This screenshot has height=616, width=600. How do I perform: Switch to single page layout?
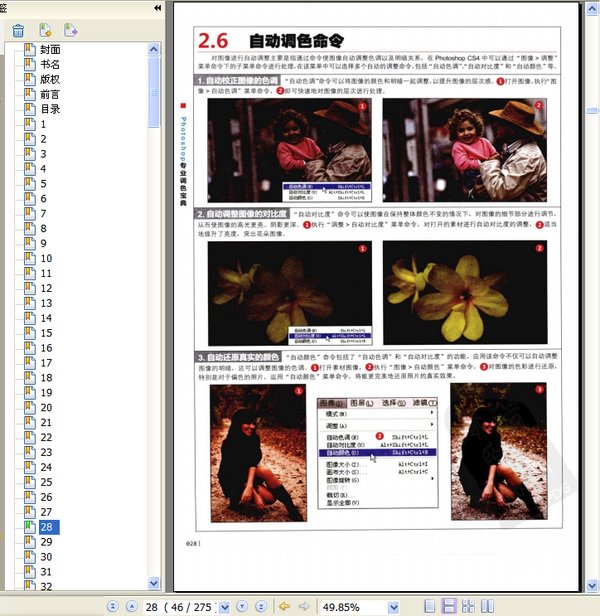pyautogui.click(x=429, y=606)
